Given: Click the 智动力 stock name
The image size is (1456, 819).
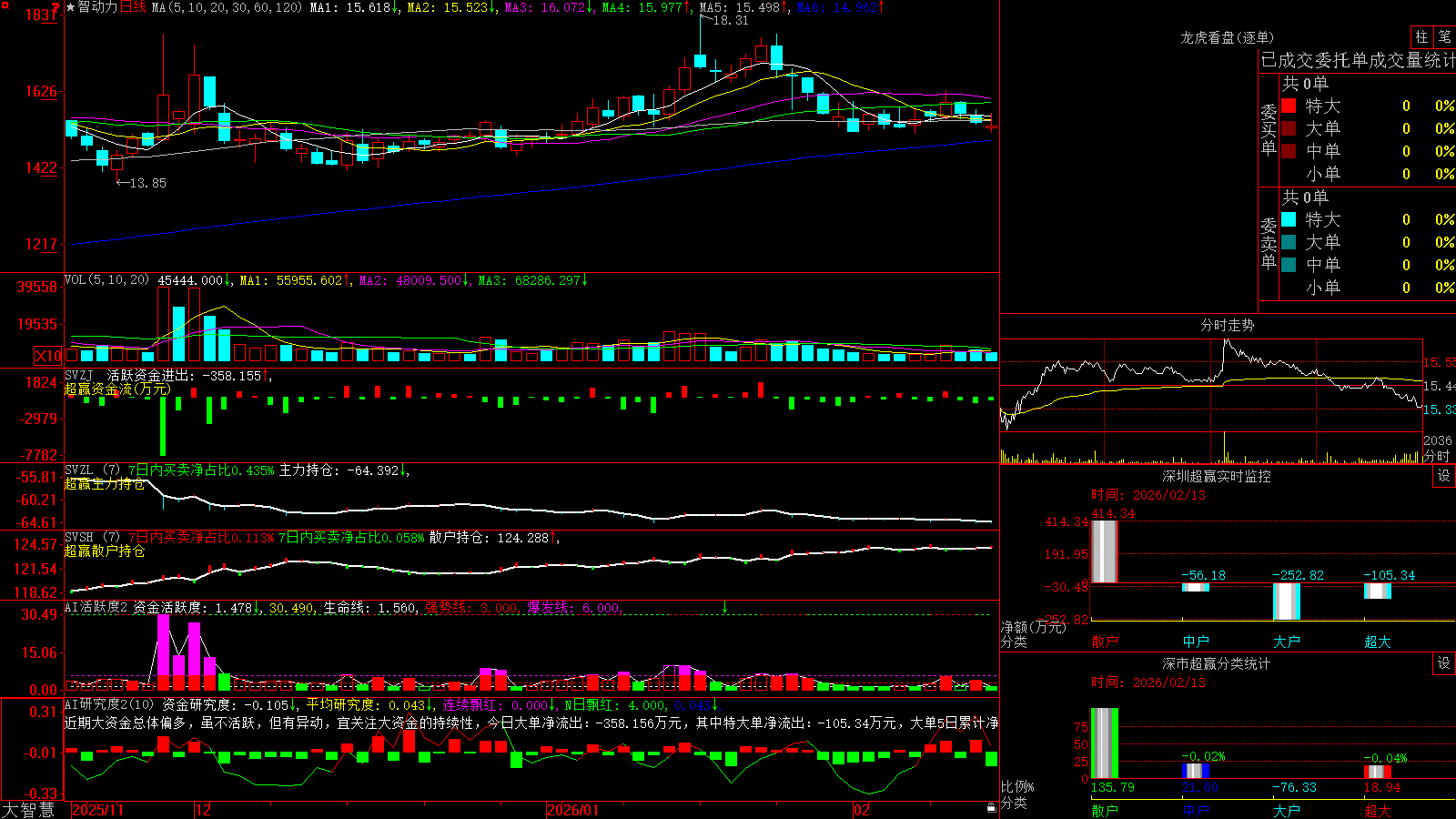Looking at the screenshot, I should point(97,7).
